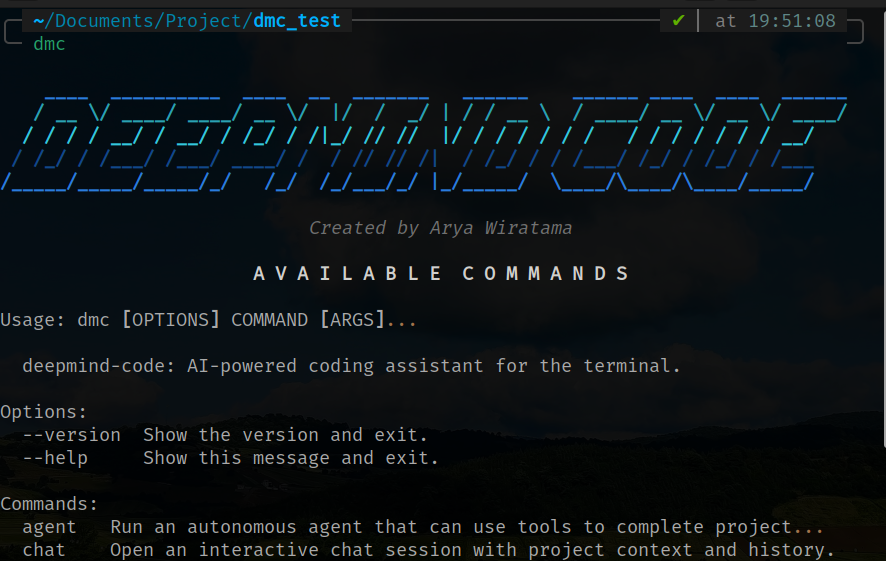Click 'Show this message and exit.' text
The width and height of the screenshot is (886, 561).
click(x=291, y=458)
